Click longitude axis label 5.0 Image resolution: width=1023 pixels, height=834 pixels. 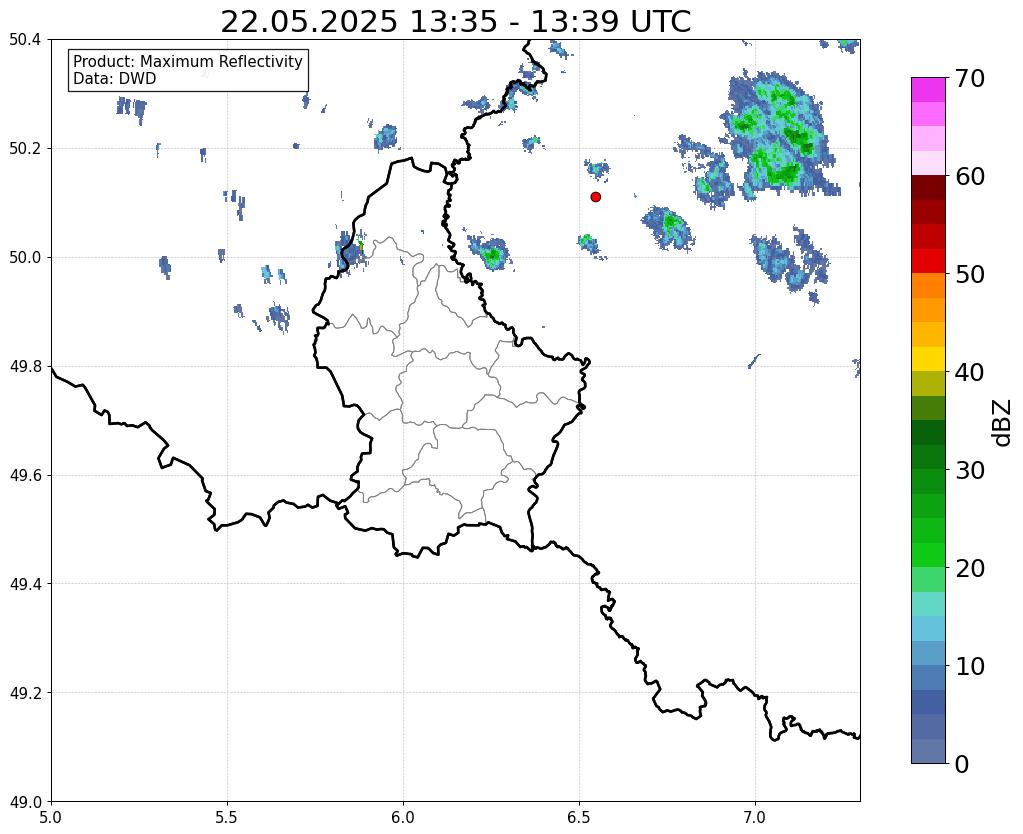click(x=51, y=817)
